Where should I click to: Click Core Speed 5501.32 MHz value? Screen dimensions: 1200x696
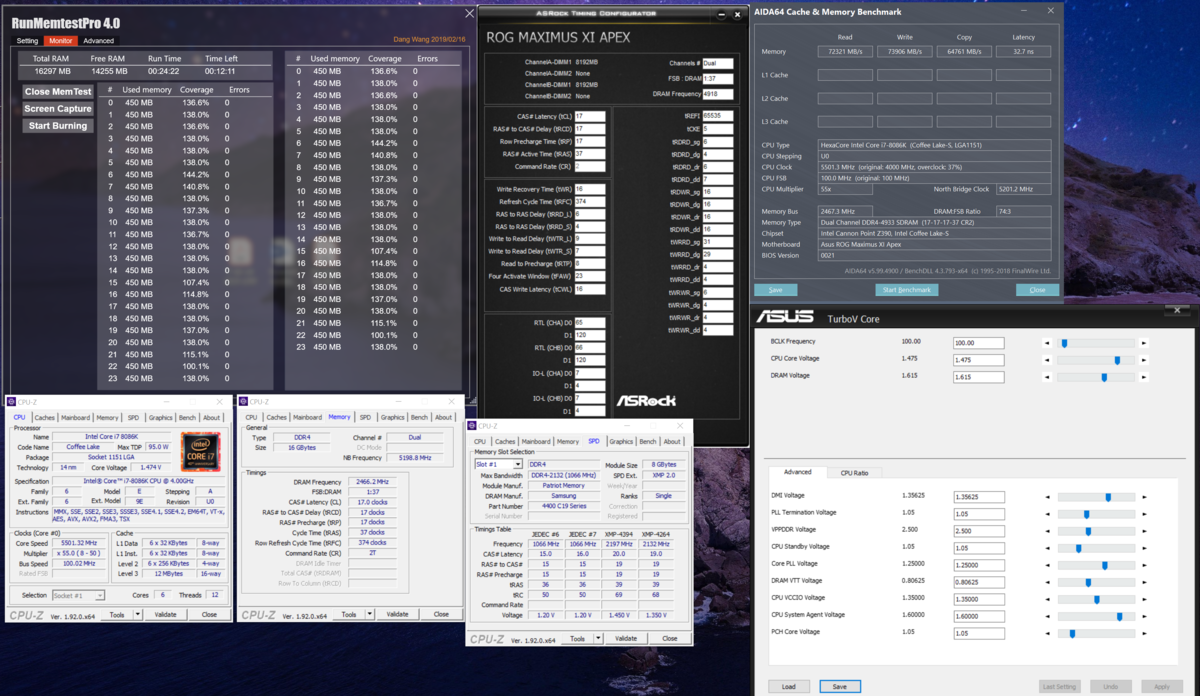point(80,543)
